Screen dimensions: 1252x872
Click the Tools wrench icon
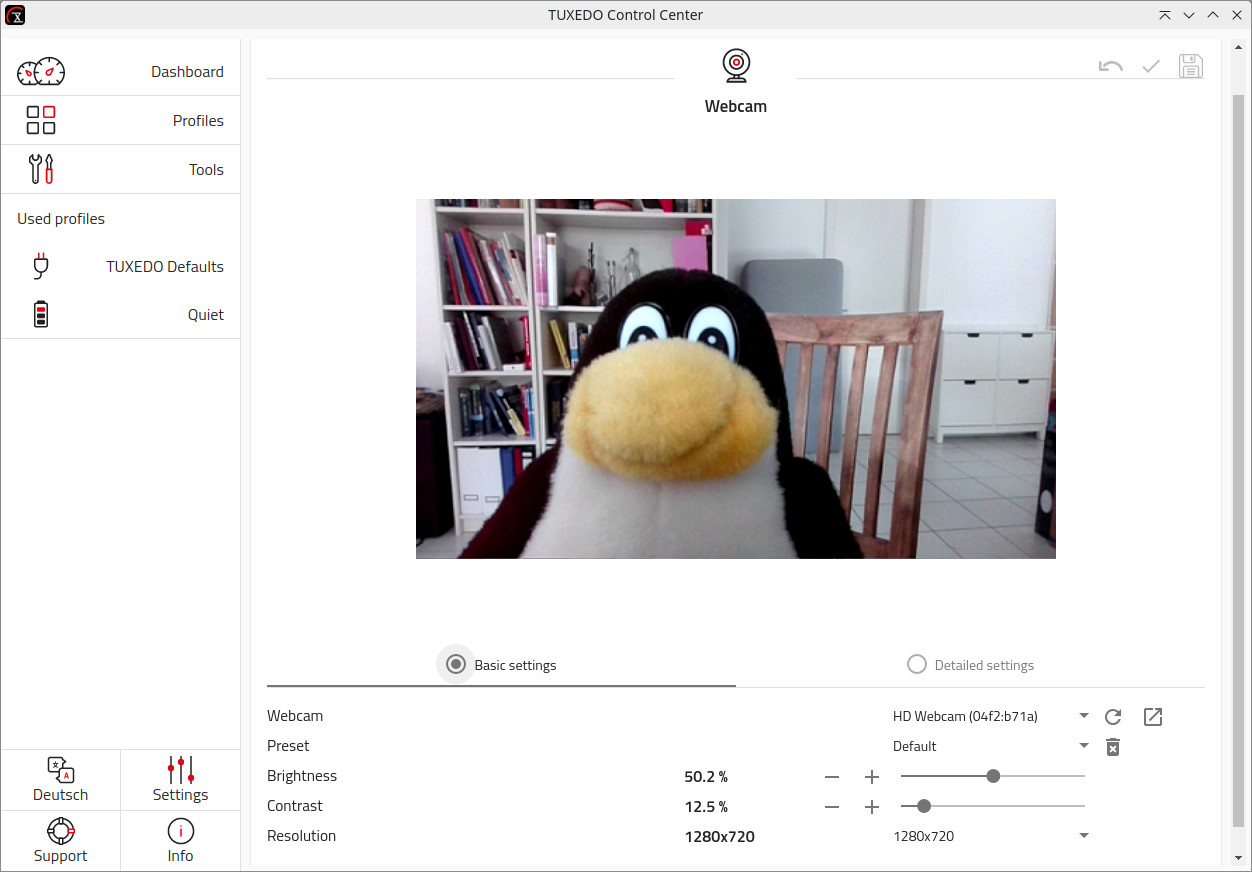tap(41, 169)
